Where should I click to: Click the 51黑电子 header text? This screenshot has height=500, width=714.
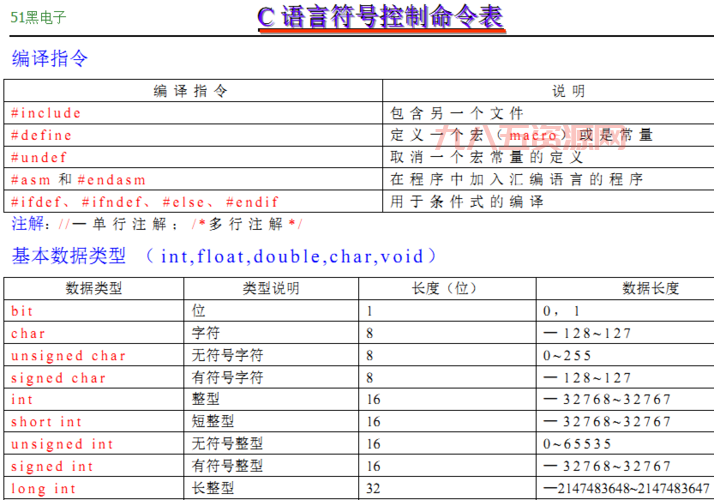[x=38, y=18]
